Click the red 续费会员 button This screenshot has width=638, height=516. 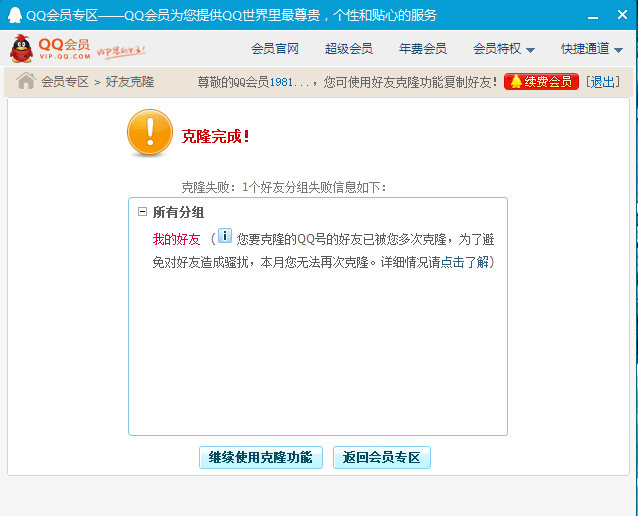[541, 82]
